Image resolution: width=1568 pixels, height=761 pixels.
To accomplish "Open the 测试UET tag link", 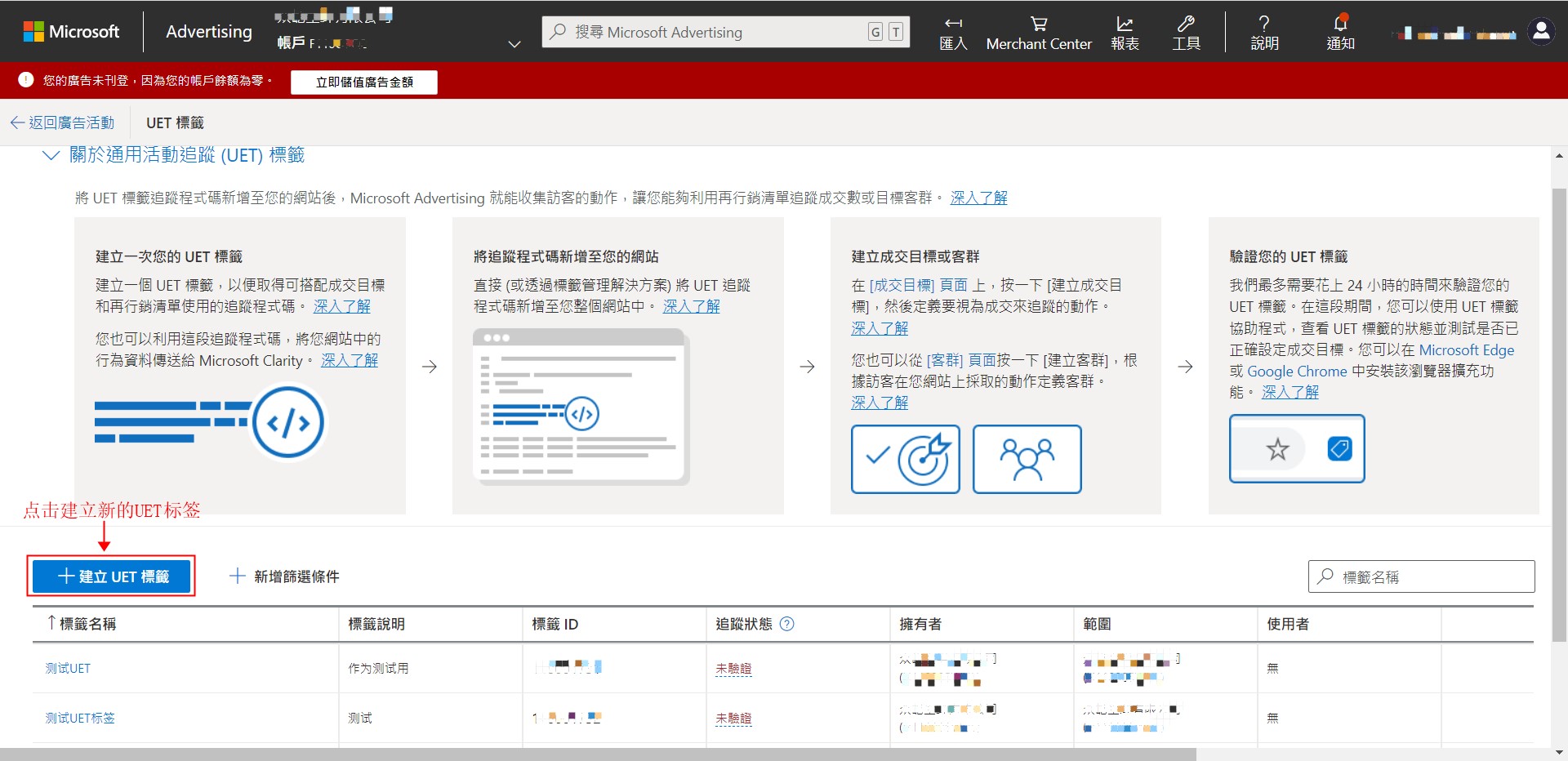I will pos(68,668).
